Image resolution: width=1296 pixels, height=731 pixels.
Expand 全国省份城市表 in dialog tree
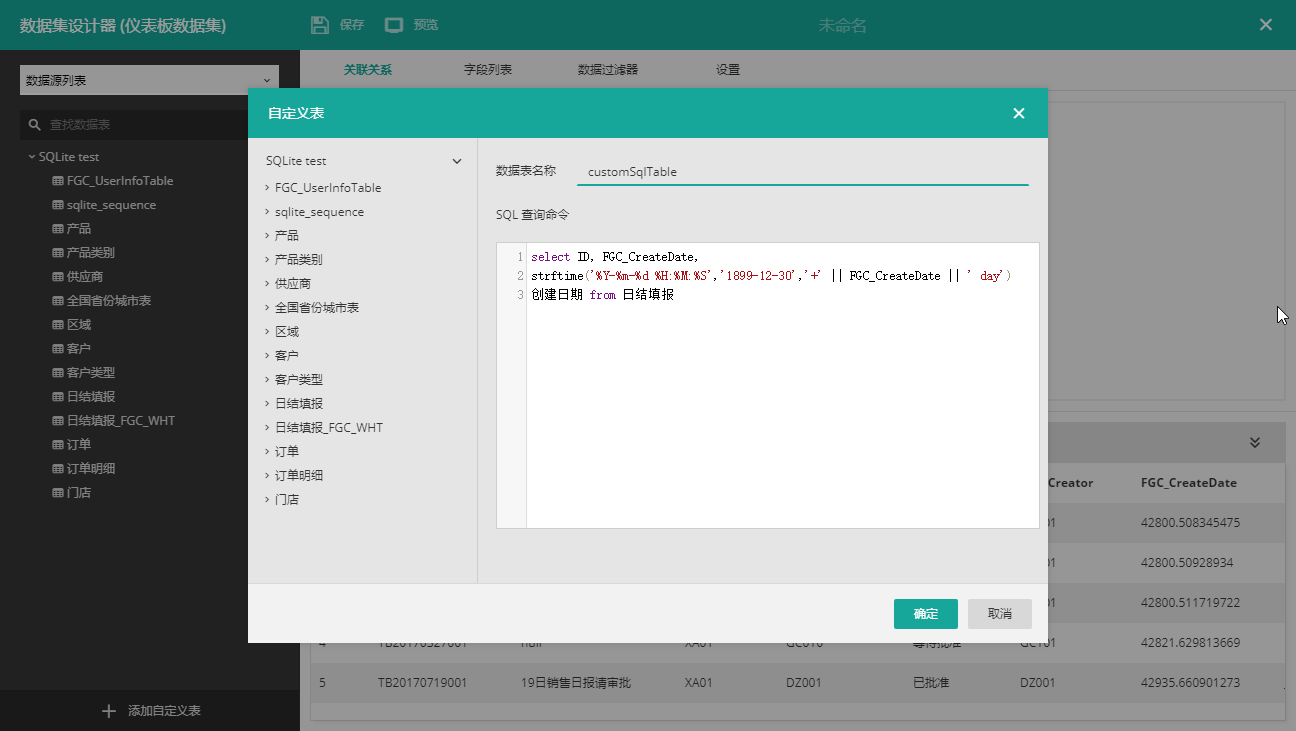[267, 307]
